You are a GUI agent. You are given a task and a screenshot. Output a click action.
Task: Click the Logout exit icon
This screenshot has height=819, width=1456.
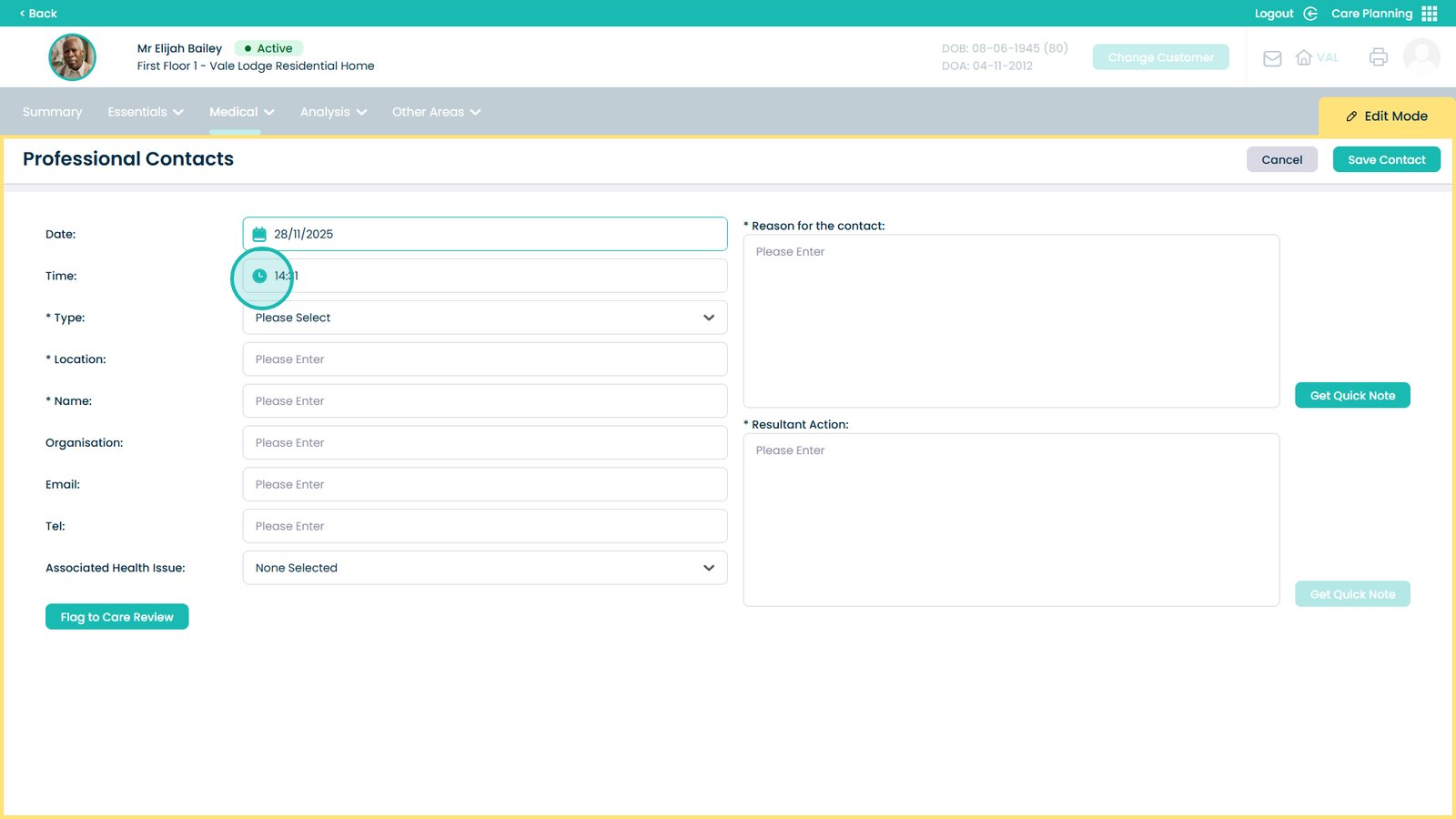point(1310,14)
